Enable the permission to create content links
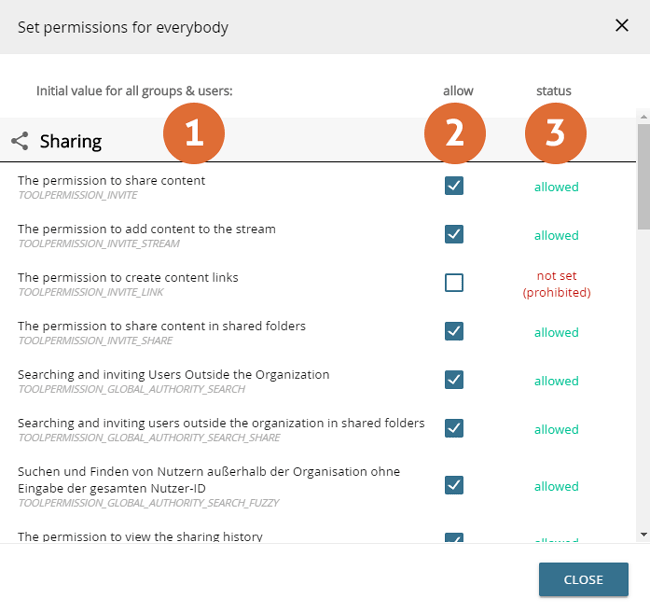650x612 pixels. click(x=454, y=283)
